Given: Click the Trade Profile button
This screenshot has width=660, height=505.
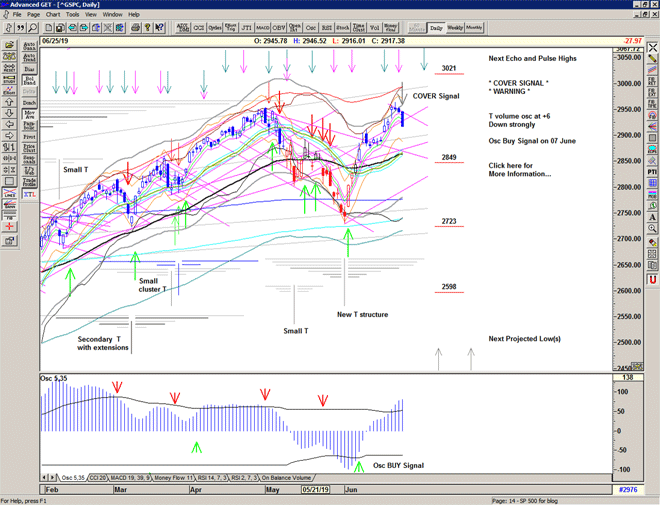Looking at the screenshot, I should (29, 182).
